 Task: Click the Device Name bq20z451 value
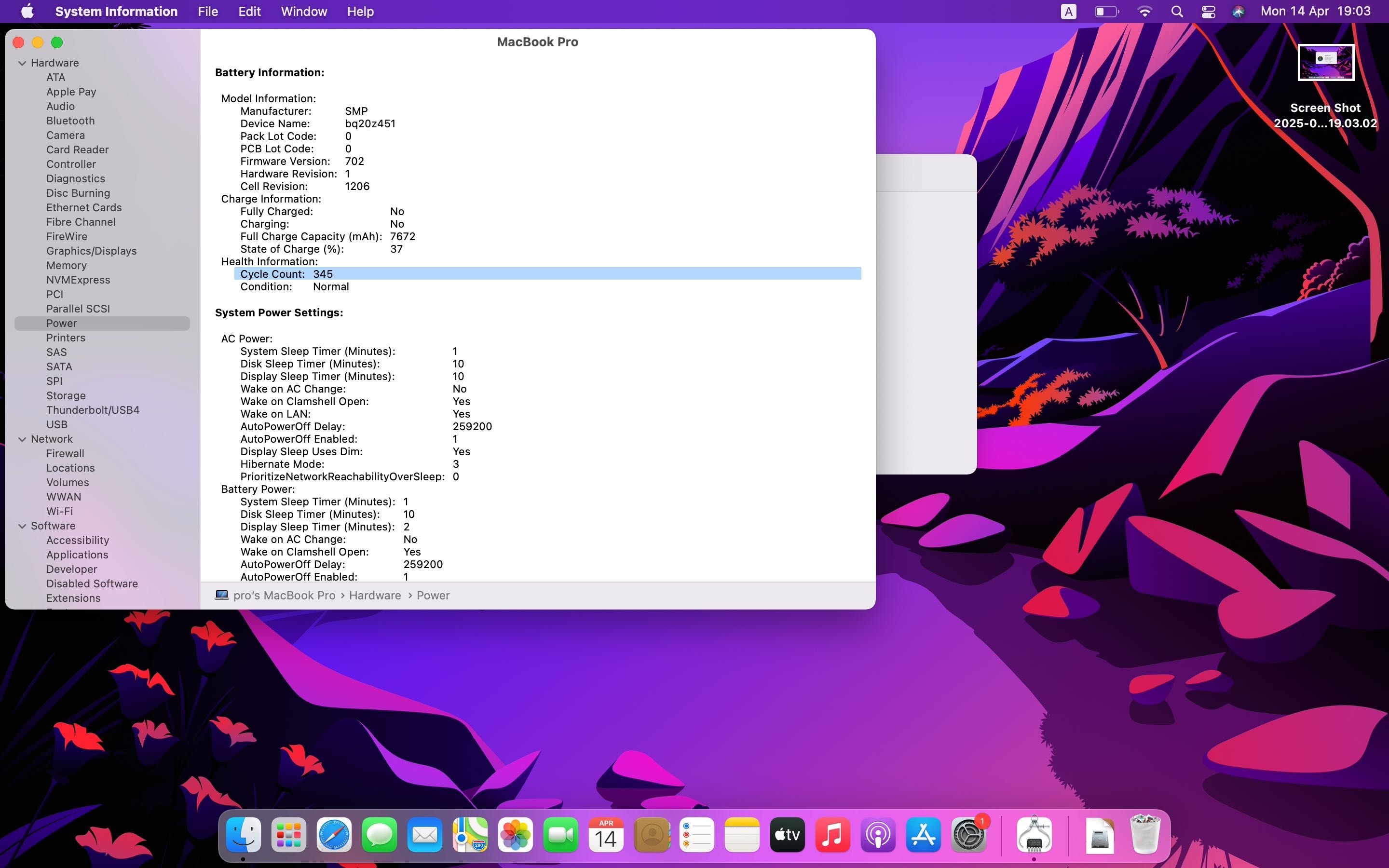pos(370,123)
